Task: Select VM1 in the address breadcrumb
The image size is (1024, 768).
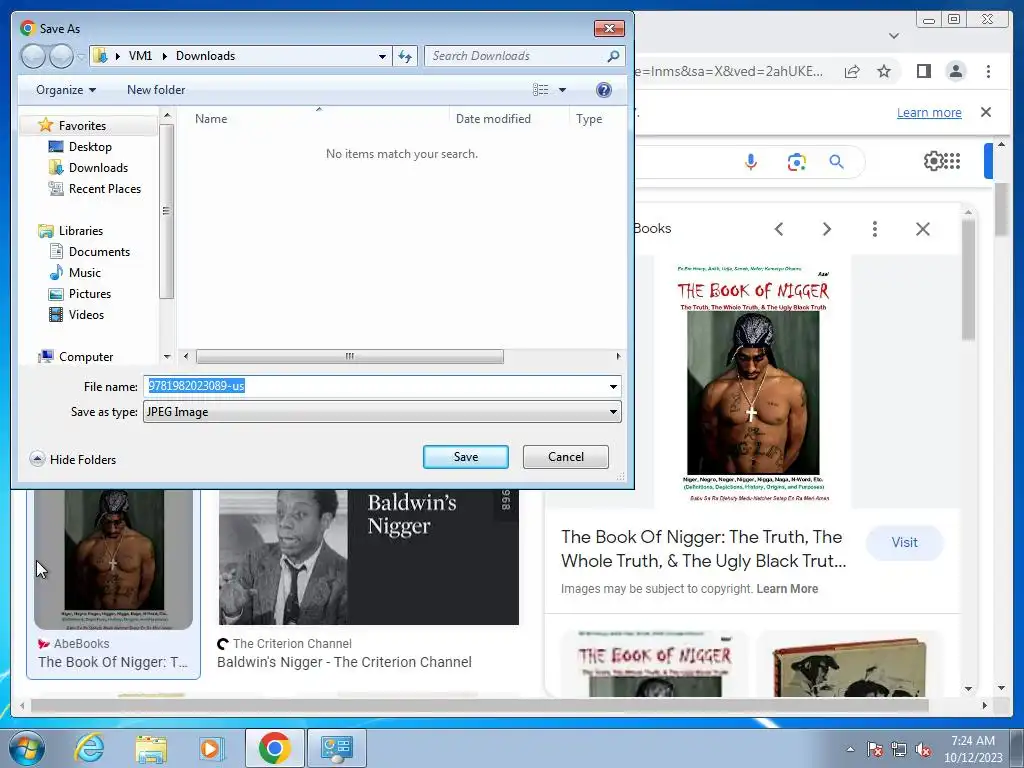Action: 140,56
